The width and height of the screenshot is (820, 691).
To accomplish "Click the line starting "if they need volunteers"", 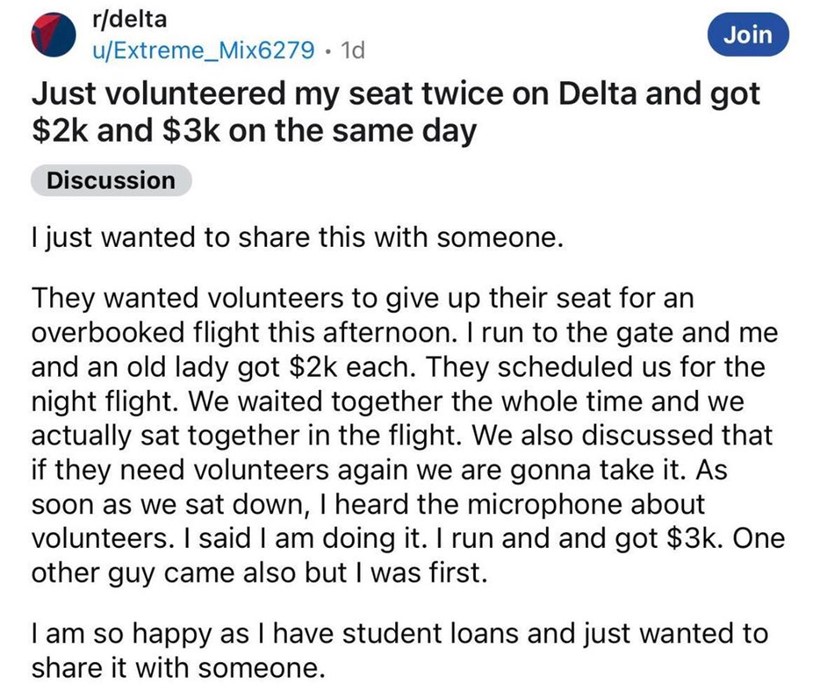I will 379,470.
